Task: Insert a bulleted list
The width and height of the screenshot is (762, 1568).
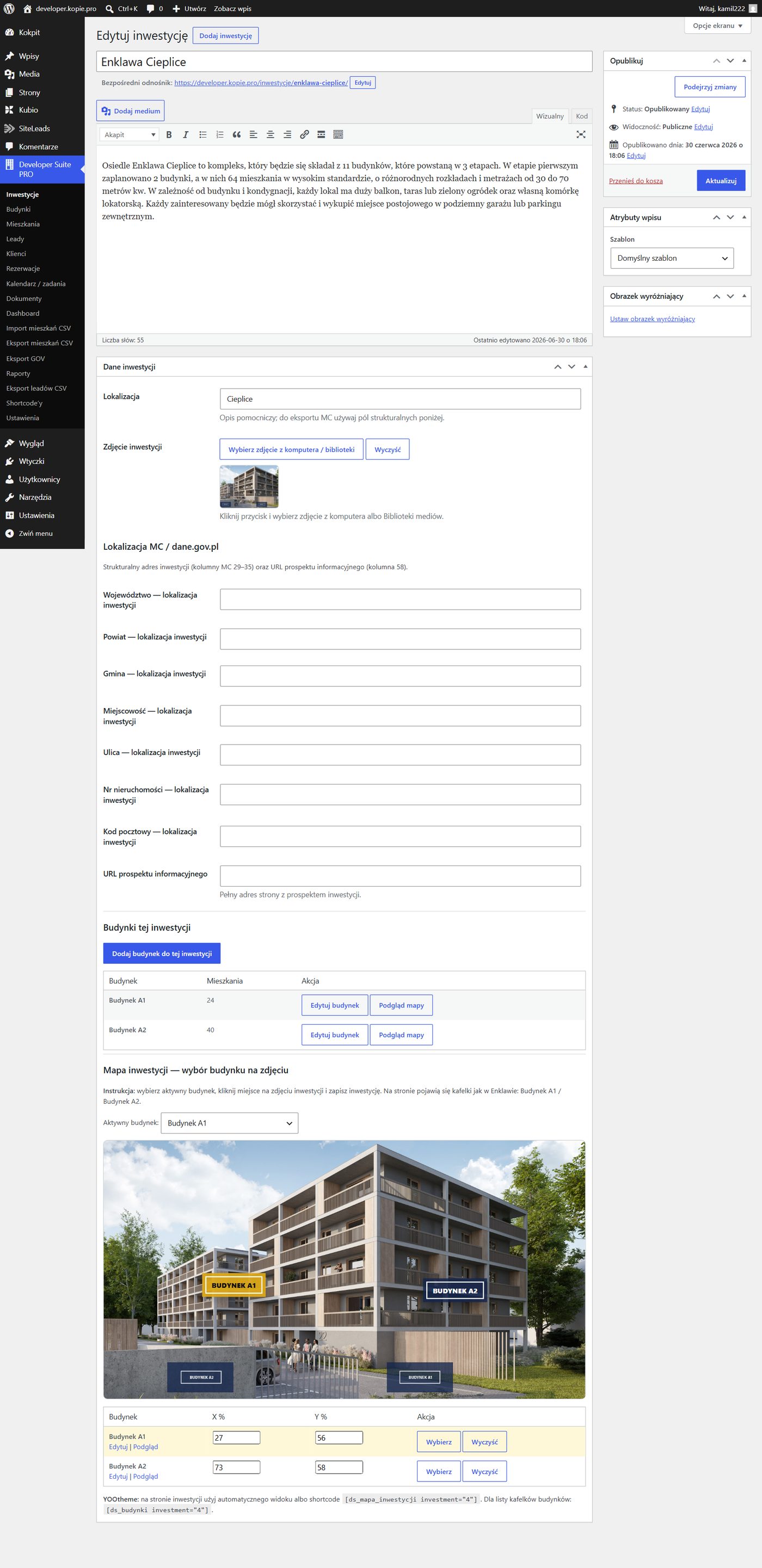Action: [202, 134]
